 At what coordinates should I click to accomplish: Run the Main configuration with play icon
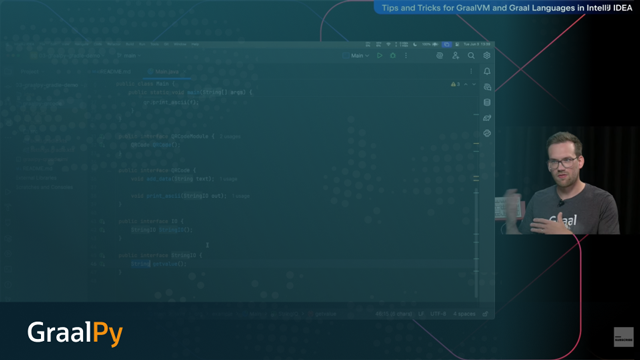pyautogui.click(x=380, y=56)
